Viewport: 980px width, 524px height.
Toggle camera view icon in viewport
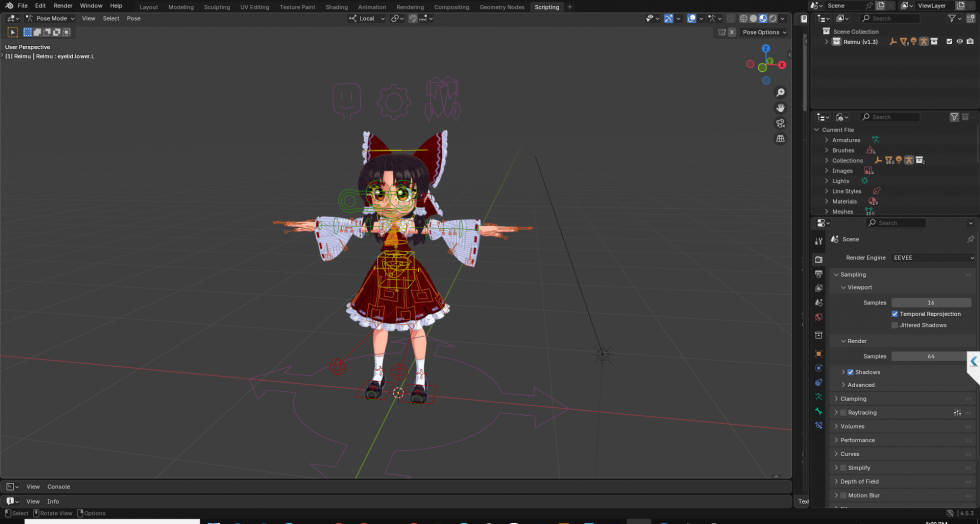click(x=780, y=123)
